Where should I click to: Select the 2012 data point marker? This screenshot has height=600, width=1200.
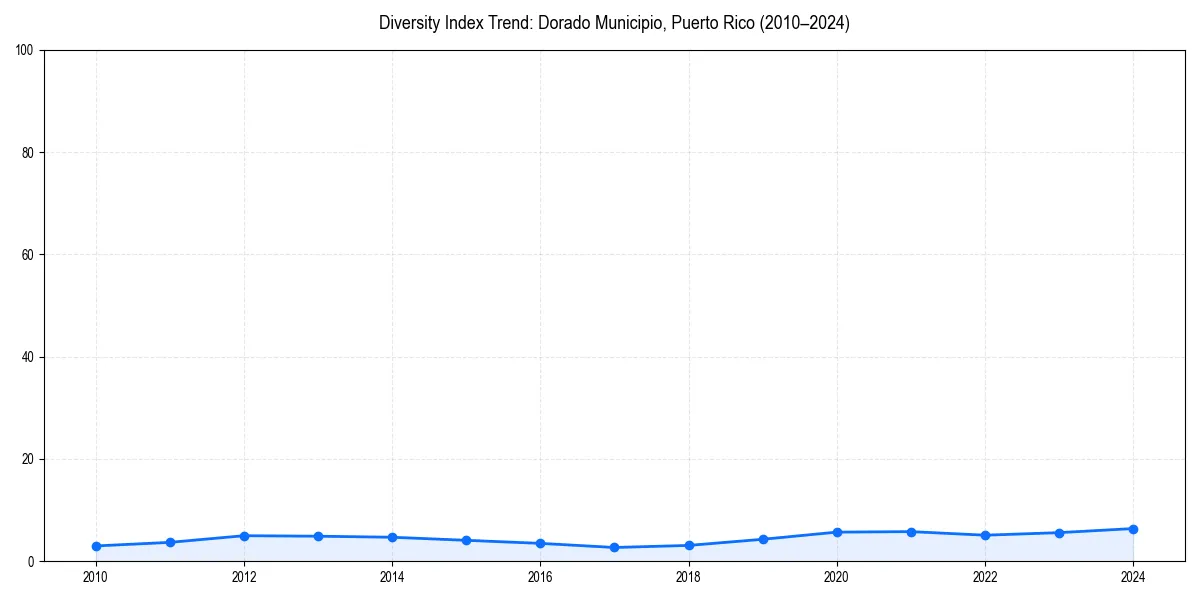pos(243,536)
